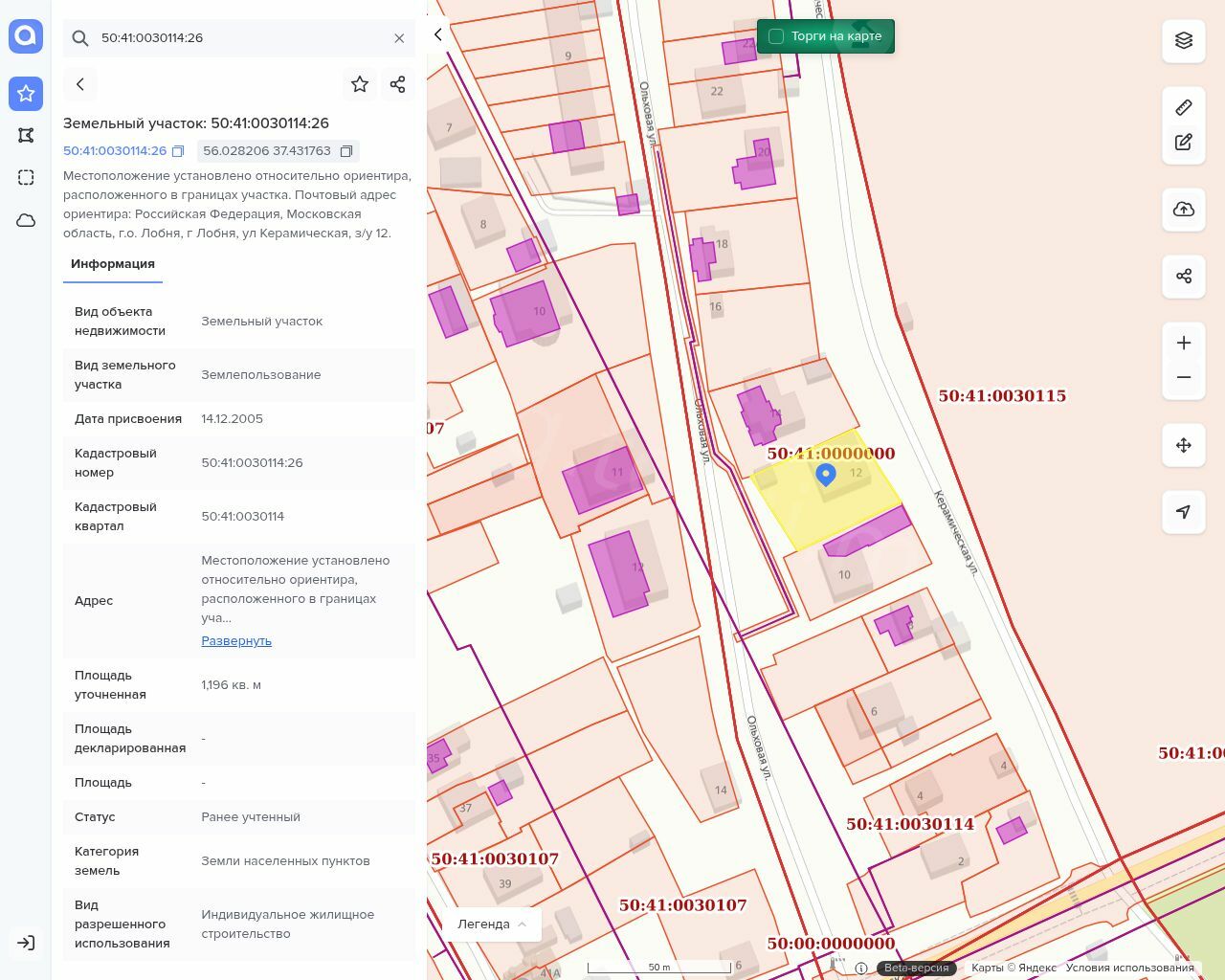Enable the Торги на карте checkbox
The image size is (1225, 980).
(776, 36)
